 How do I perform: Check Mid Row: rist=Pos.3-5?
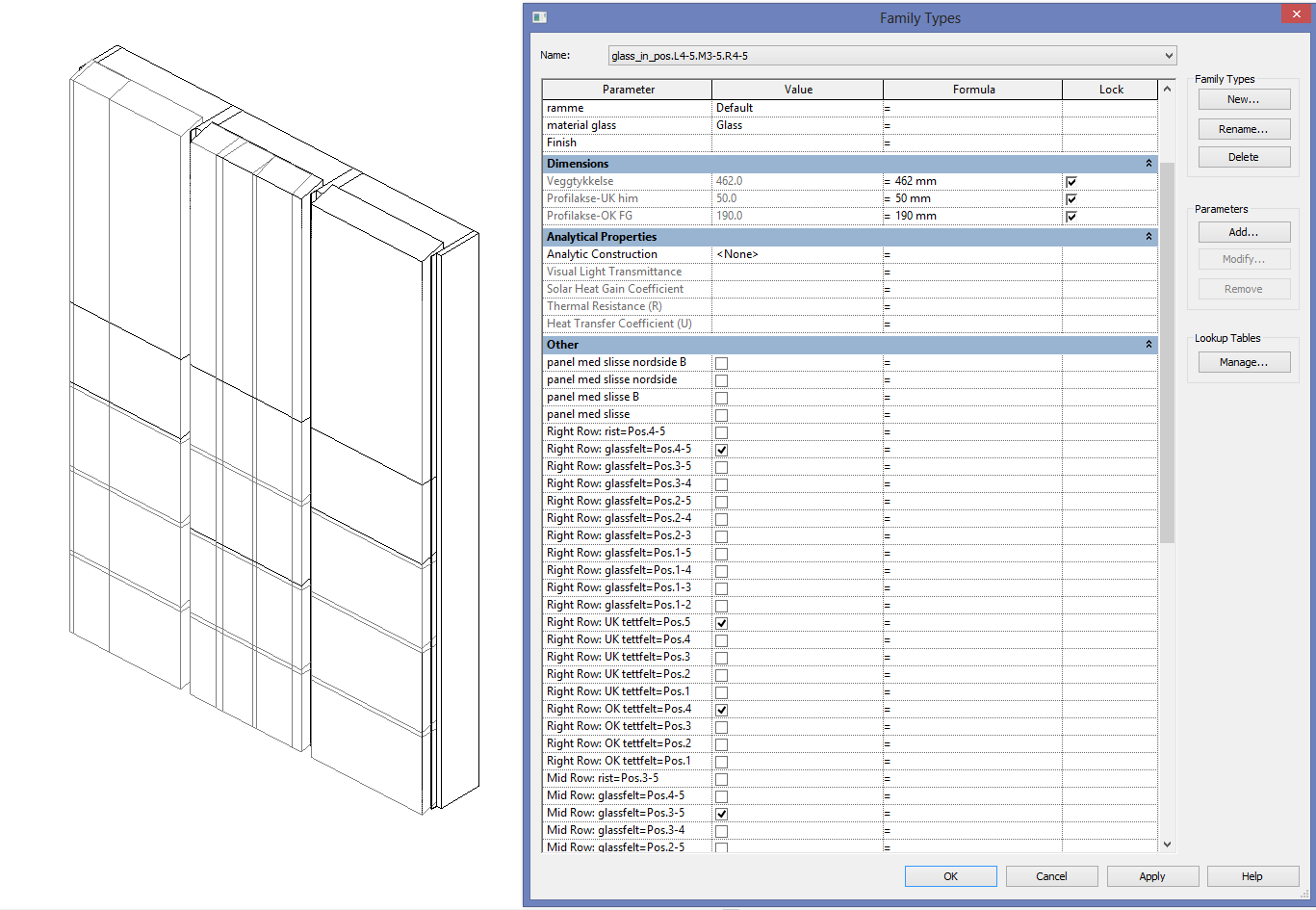721,779
